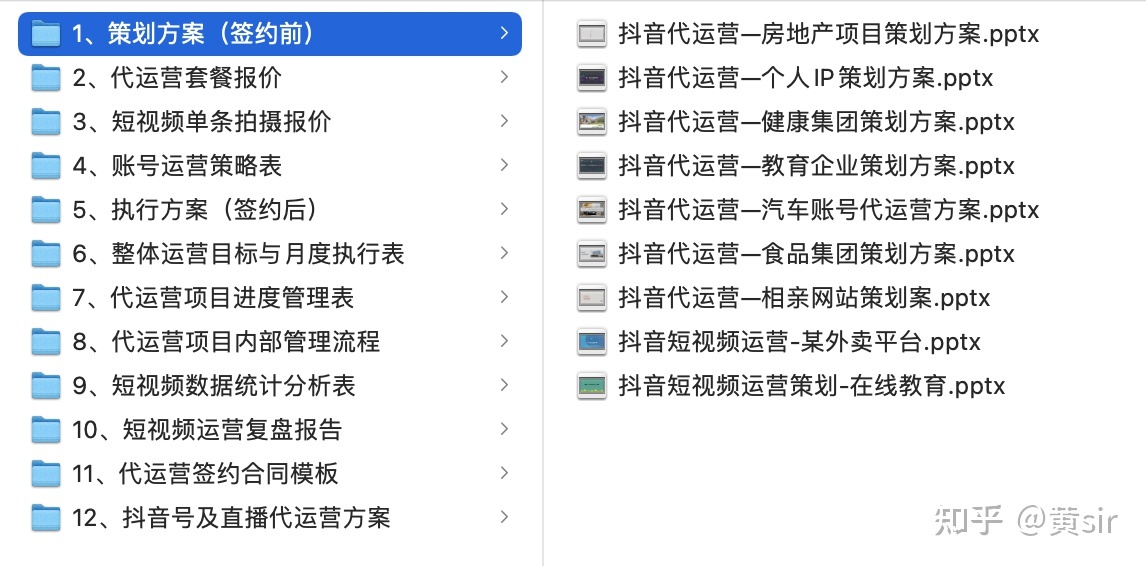Select folder 6、整体运营目标与月度执行表
This screenshot has width=1146, height=566.
point(238,254)
